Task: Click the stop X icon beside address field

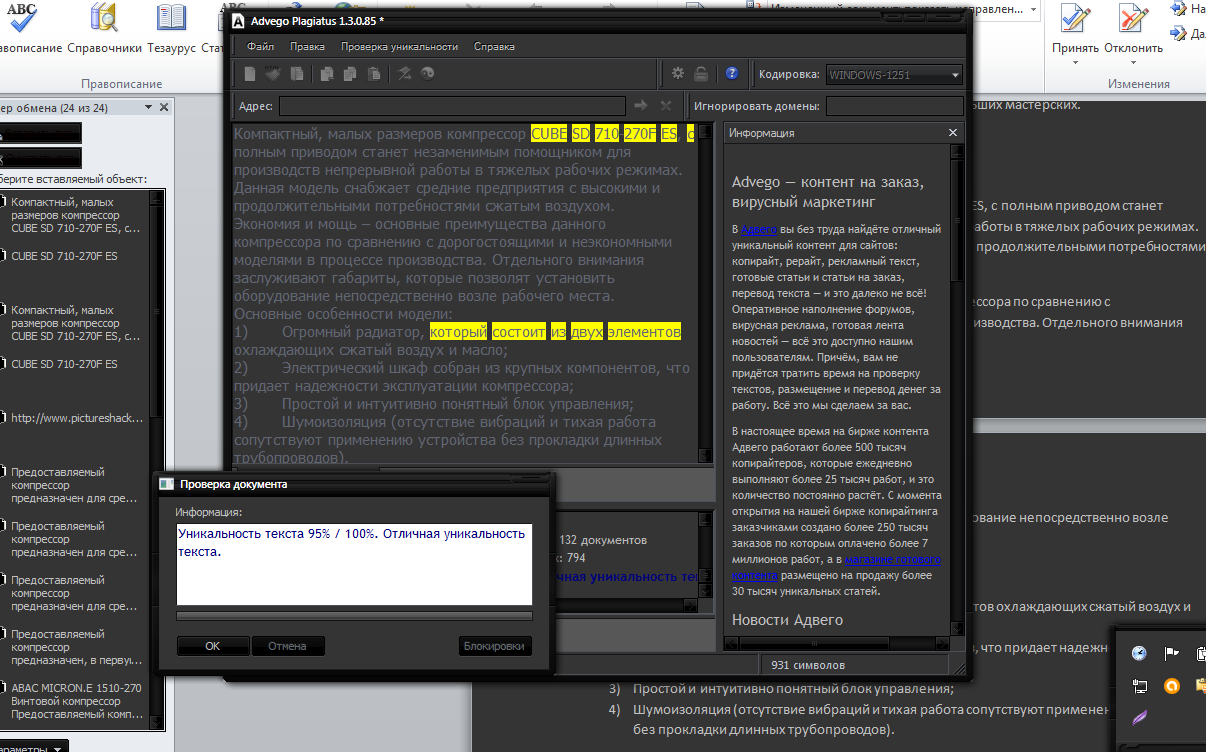Action: 667,105
